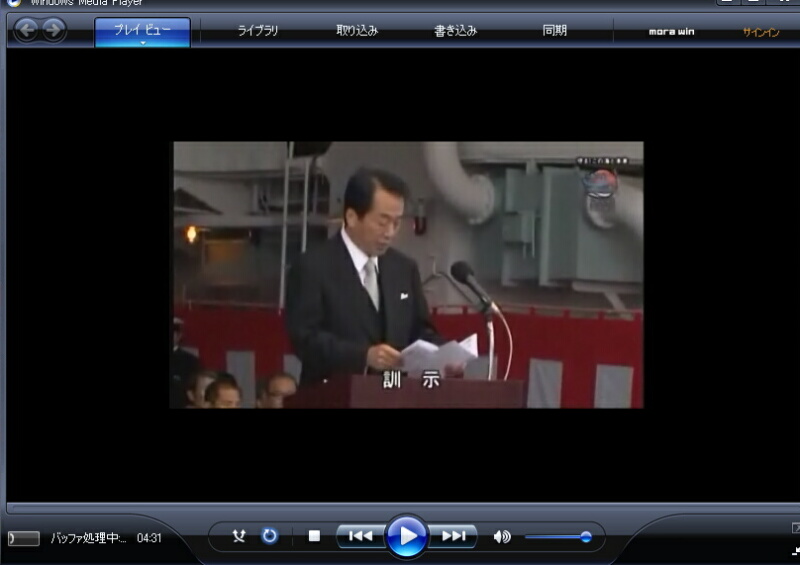Open the プレイビュー tab
The width and height of the screenshot is (800, 565).
click(x=142, y=32)
